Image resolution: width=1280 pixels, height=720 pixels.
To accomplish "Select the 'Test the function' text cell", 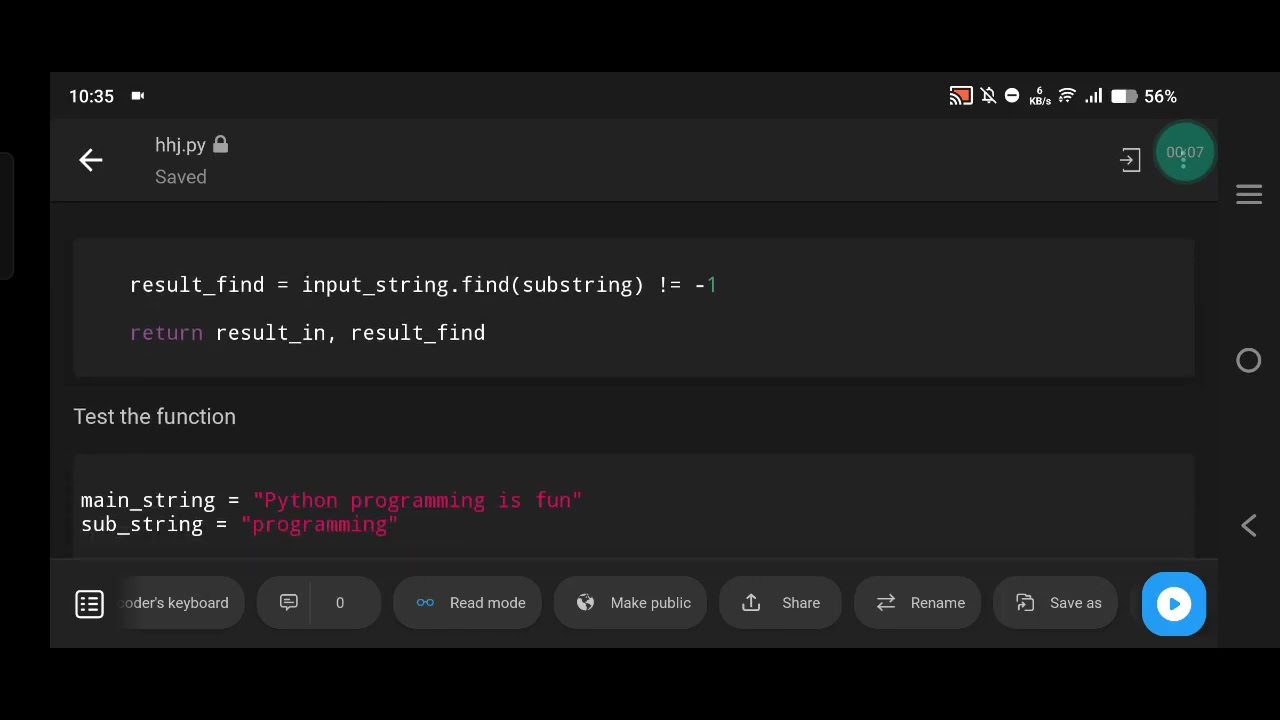I will pos(155,417).
